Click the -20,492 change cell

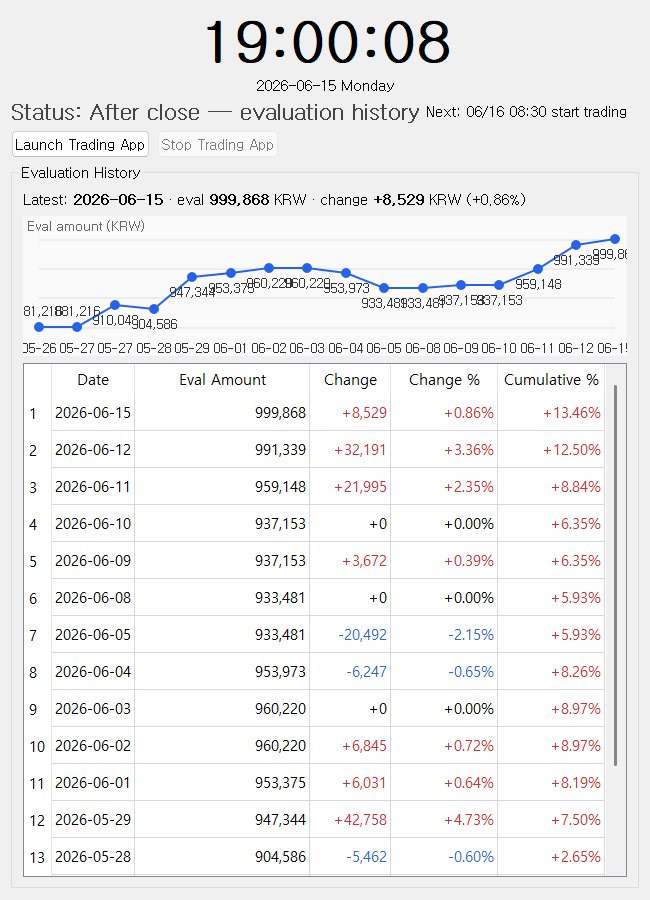[350, 635]
